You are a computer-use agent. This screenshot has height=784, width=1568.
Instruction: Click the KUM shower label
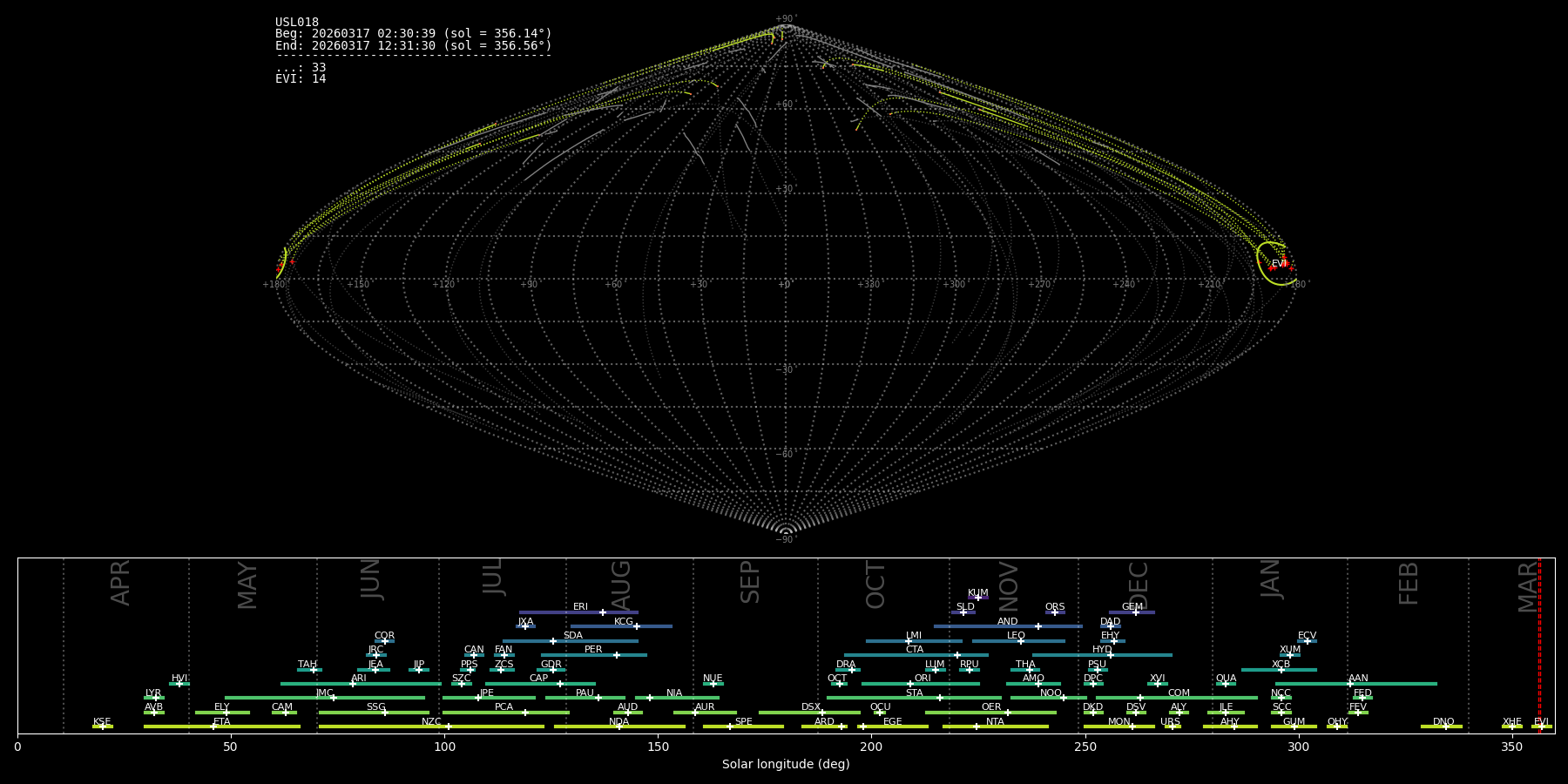(977, 593)
